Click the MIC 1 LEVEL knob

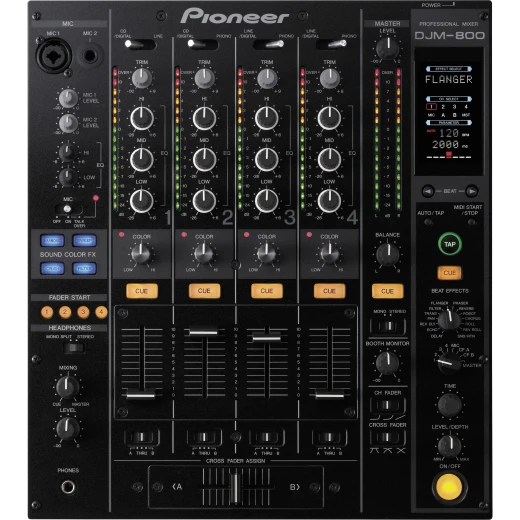(x=68, y=99)
